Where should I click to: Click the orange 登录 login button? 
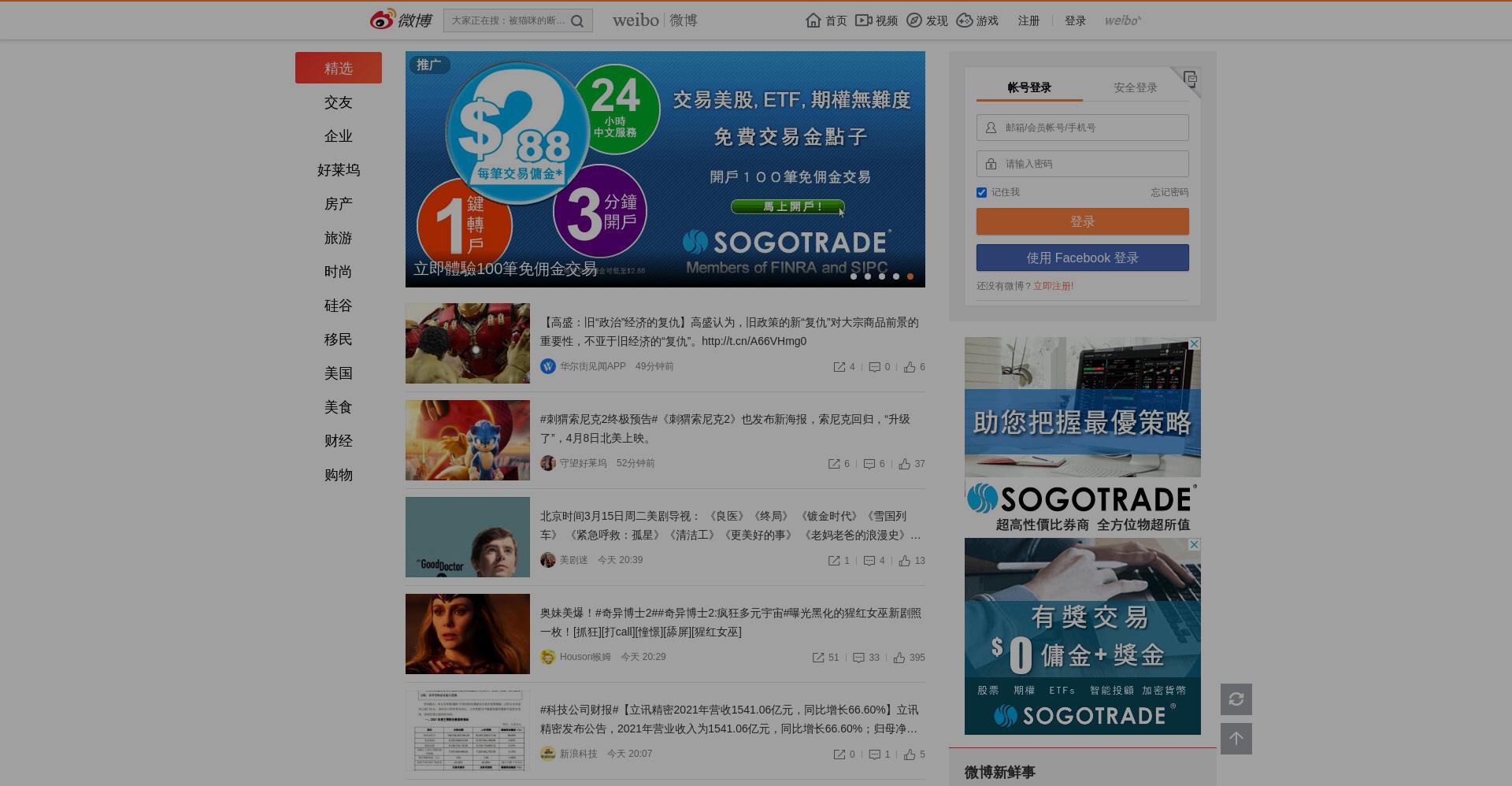pyautogui.click(x=1083, y=221)
